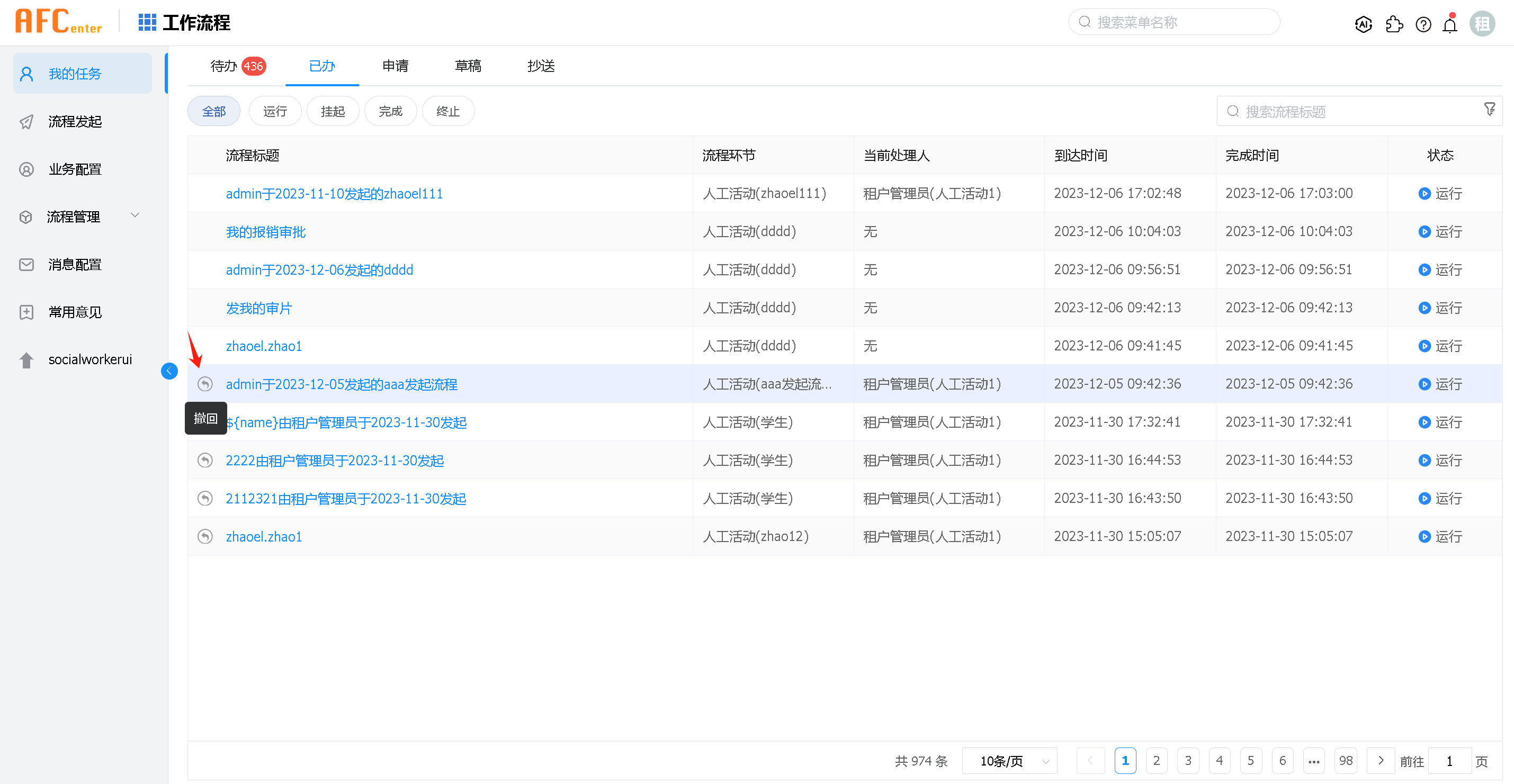
Task: Enable the 挂起 status filter
Action: (332, 111)
